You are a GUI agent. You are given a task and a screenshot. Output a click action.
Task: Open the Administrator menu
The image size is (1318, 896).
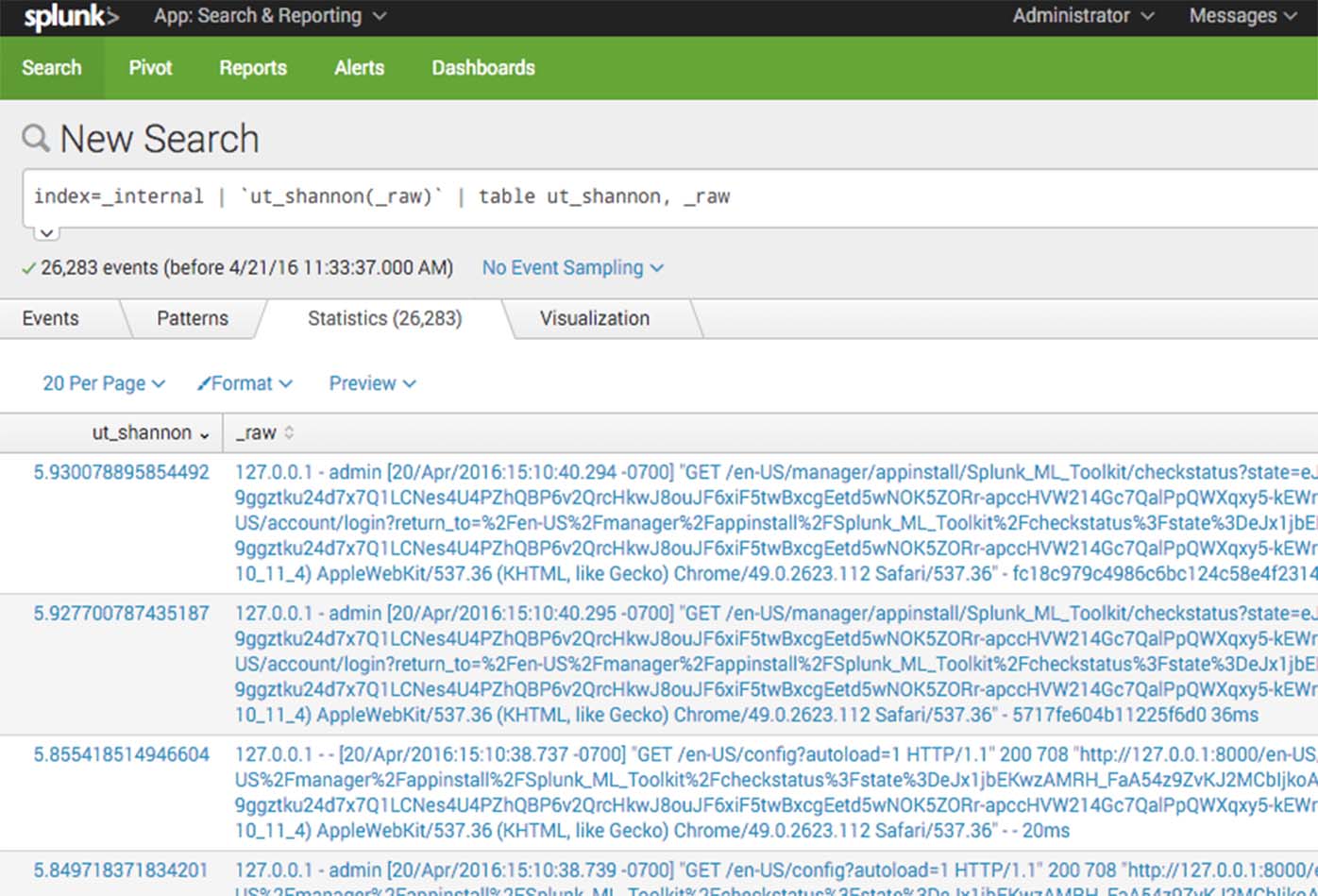coord(1082,16)
